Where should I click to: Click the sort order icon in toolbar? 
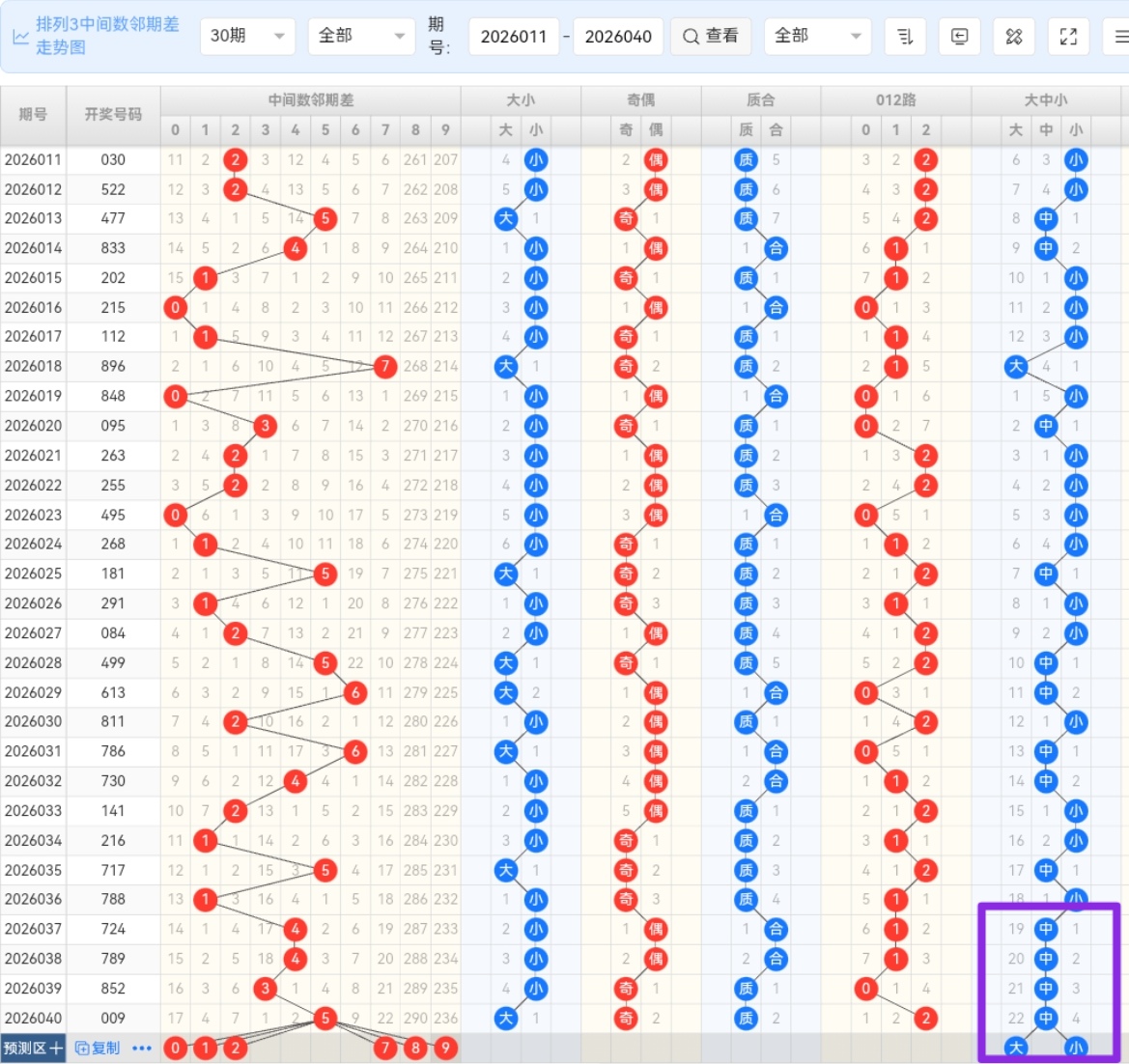[x=905, y=37]
